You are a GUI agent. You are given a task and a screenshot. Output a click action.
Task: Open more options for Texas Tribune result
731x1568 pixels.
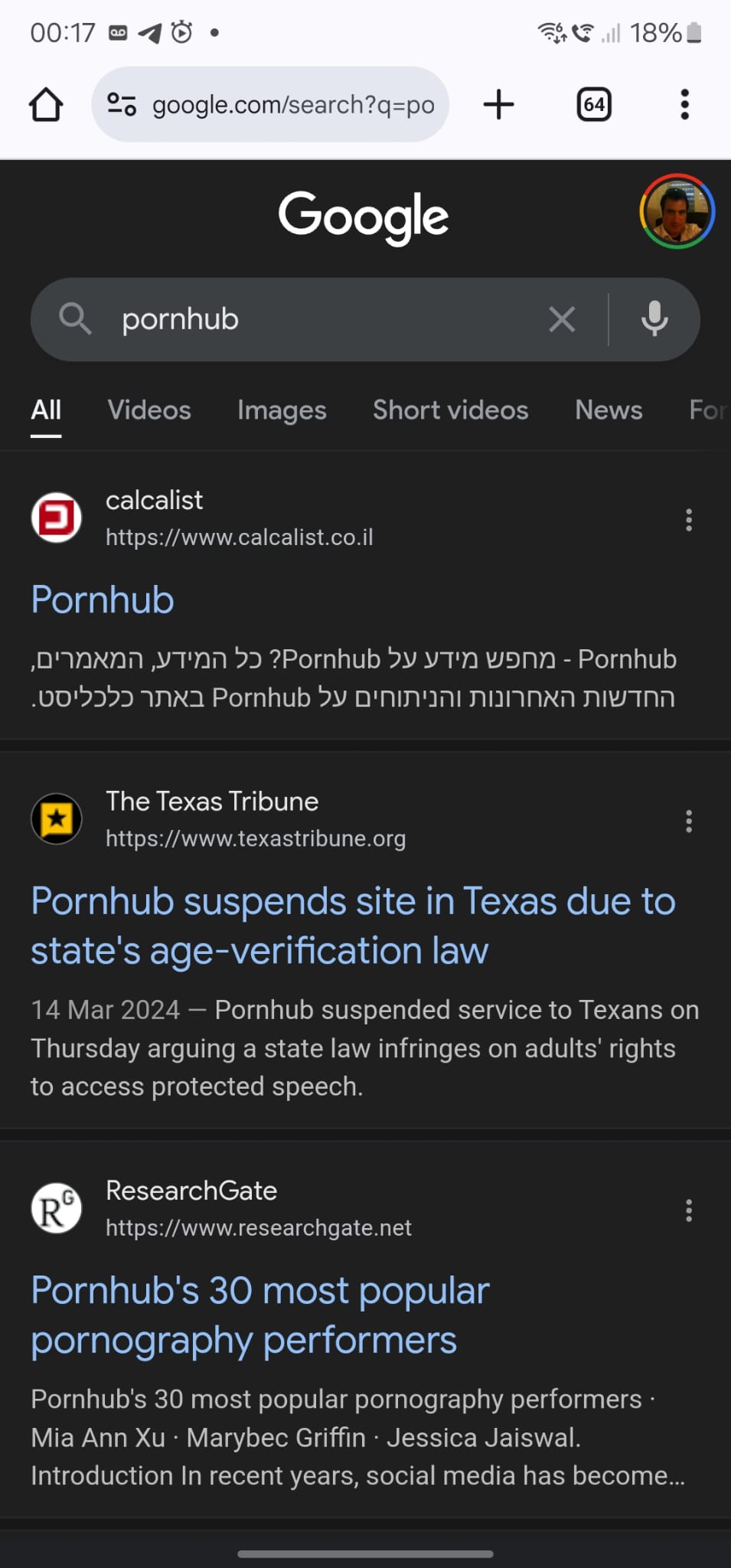coord(689,822)
